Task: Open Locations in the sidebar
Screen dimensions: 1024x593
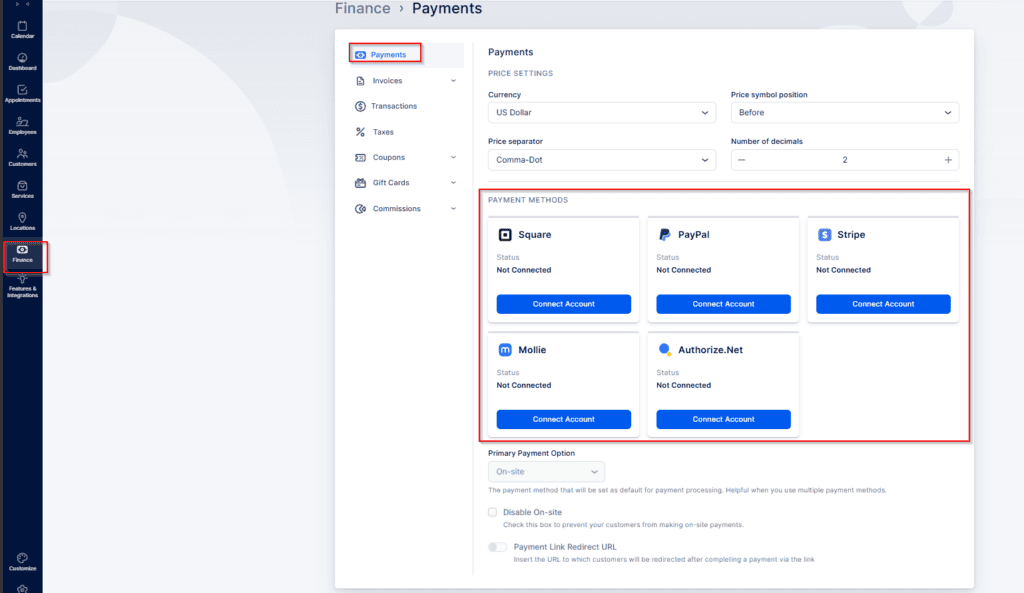Action: (22, 222)
